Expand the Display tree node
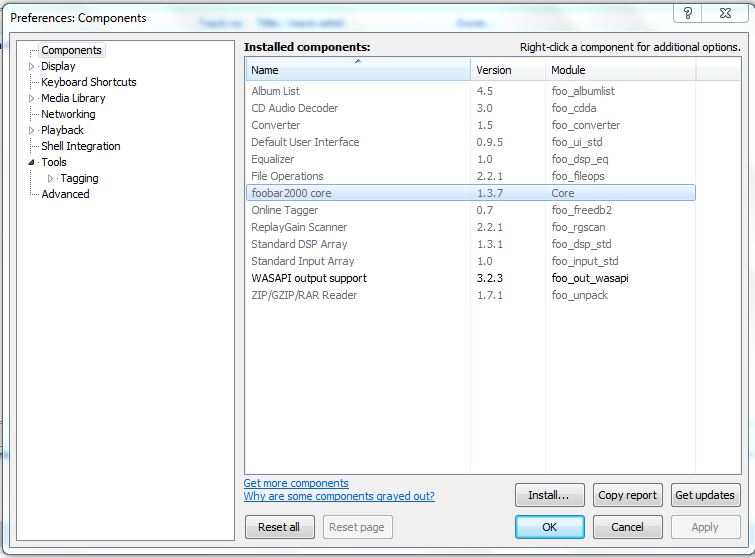The width and height of the screenshot is (755, 558). (31, 66)
